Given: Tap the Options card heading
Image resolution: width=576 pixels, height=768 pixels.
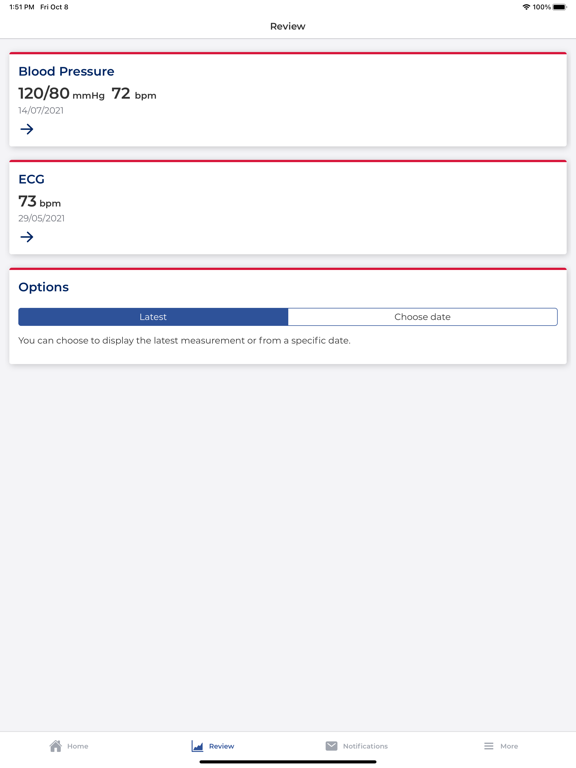Looking at the screenshot, I should [x=44, y=287].
